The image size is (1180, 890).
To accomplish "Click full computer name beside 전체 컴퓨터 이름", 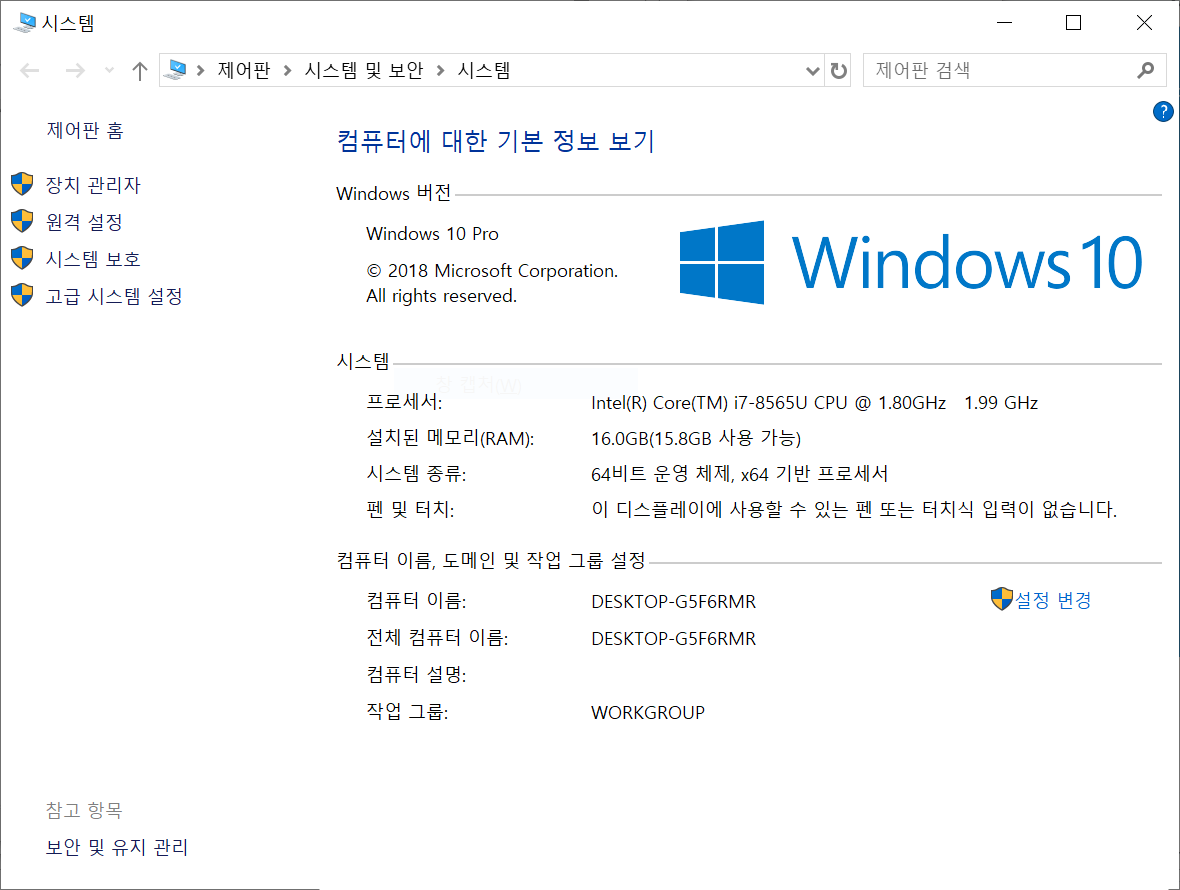I will pyautogui.click(x=674, y=639).
